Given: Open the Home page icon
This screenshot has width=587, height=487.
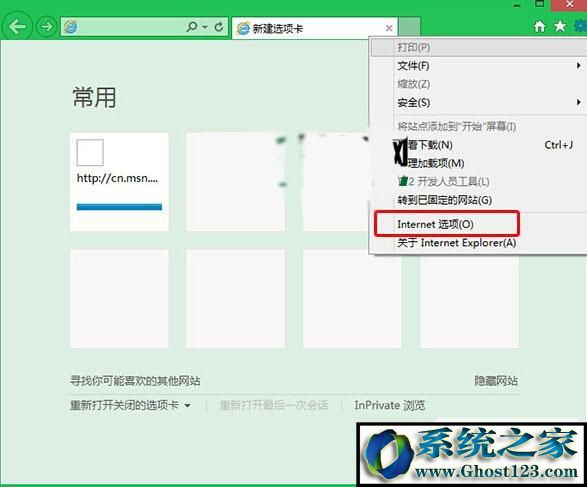Looking at the screenshot, I should point(539,26).
